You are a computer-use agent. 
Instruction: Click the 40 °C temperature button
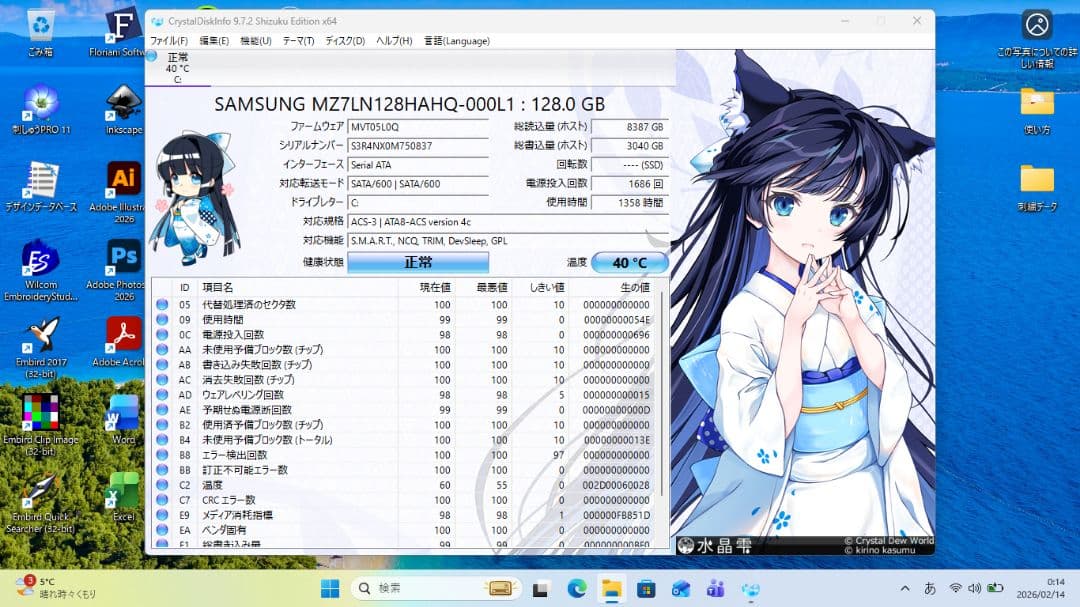click(629, 263)
